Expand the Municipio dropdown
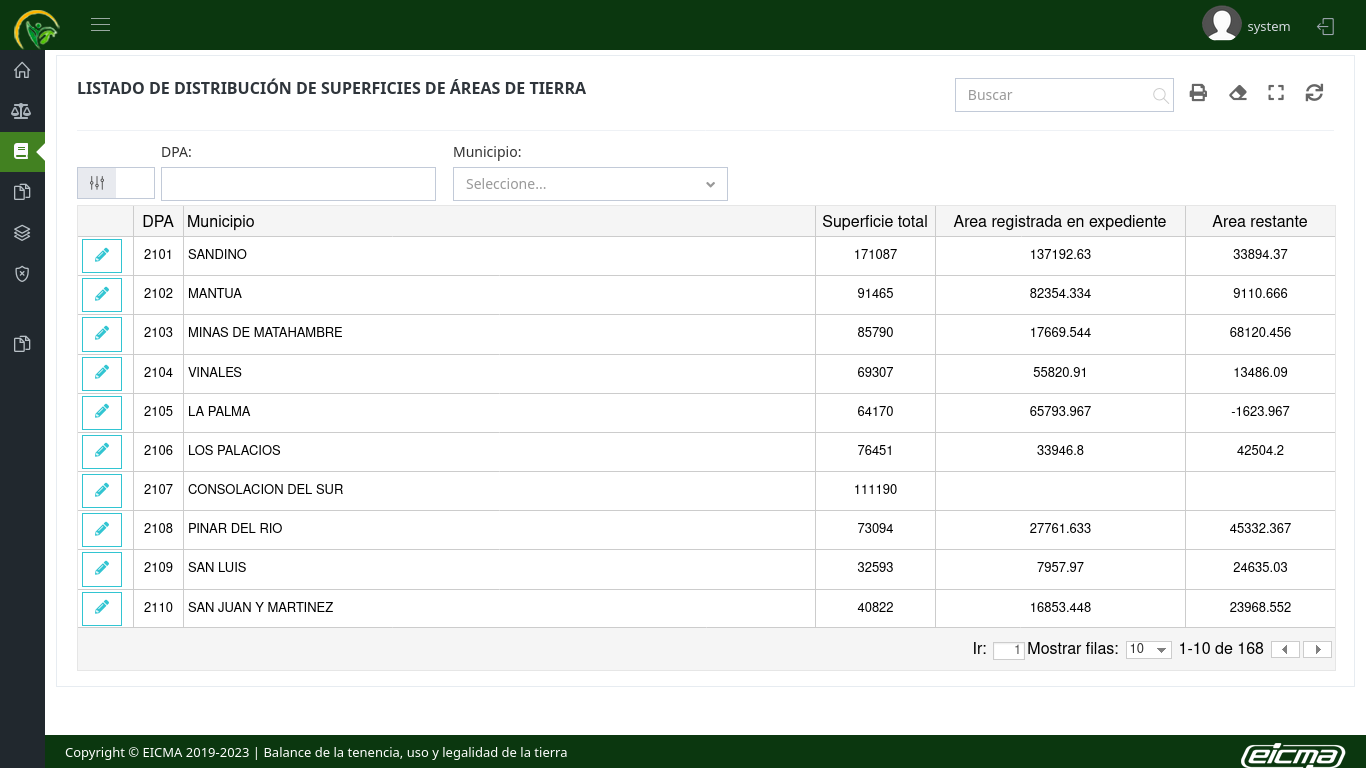Screen dimensions: 1366x768 (590, 184)
